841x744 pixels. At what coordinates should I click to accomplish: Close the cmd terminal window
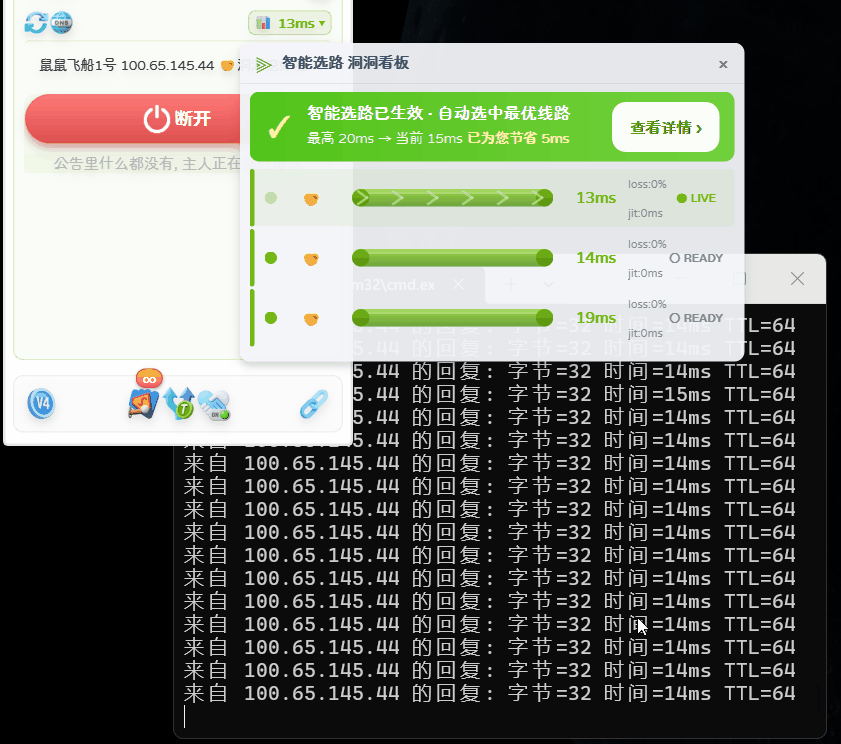797,278
